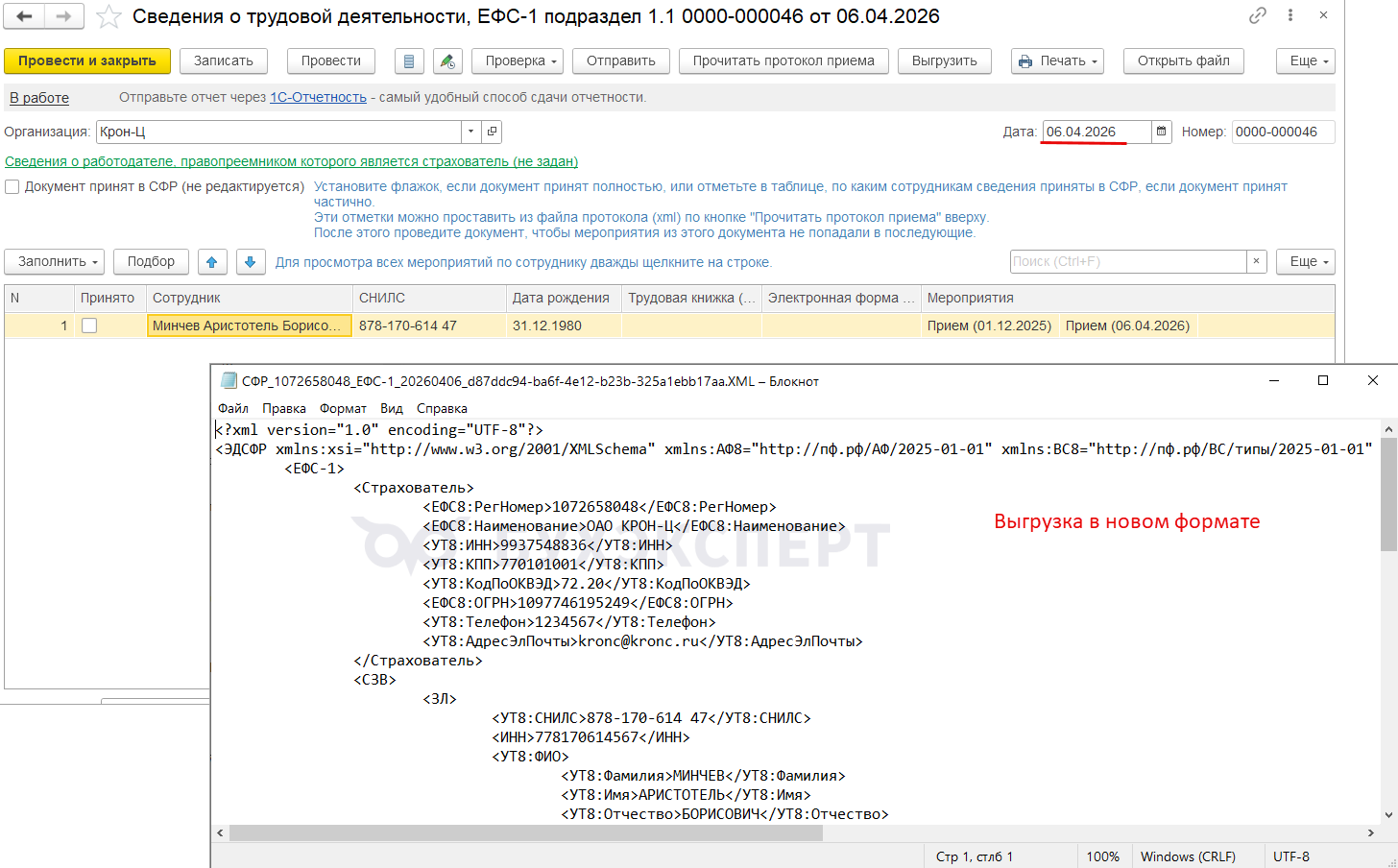Expand the Проверка dropdown button
The height and width of the screenshot is (868, 1398).
520,60
